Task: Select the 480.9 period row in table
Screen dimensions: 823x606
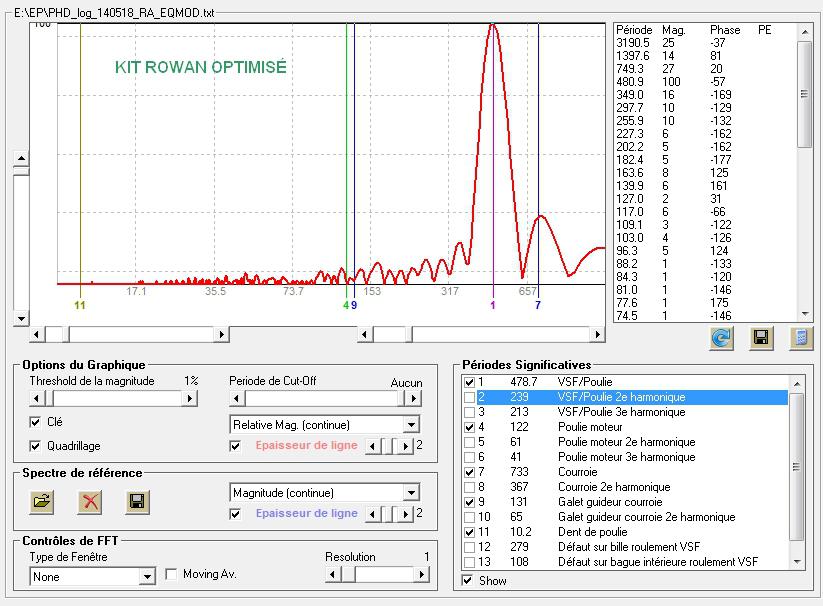Action: pos(704,82)
